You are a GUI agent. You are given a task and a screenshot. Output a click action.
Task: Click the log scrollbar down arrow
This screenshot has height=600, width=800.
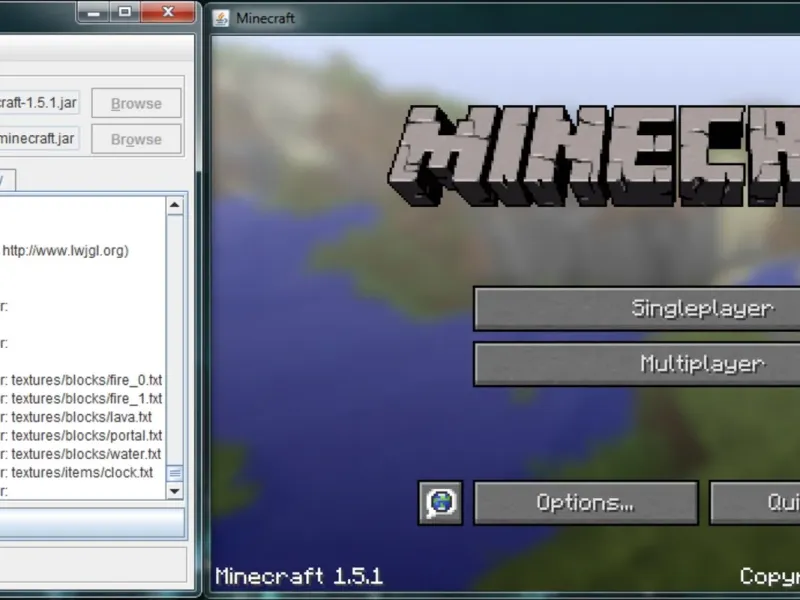174,491
